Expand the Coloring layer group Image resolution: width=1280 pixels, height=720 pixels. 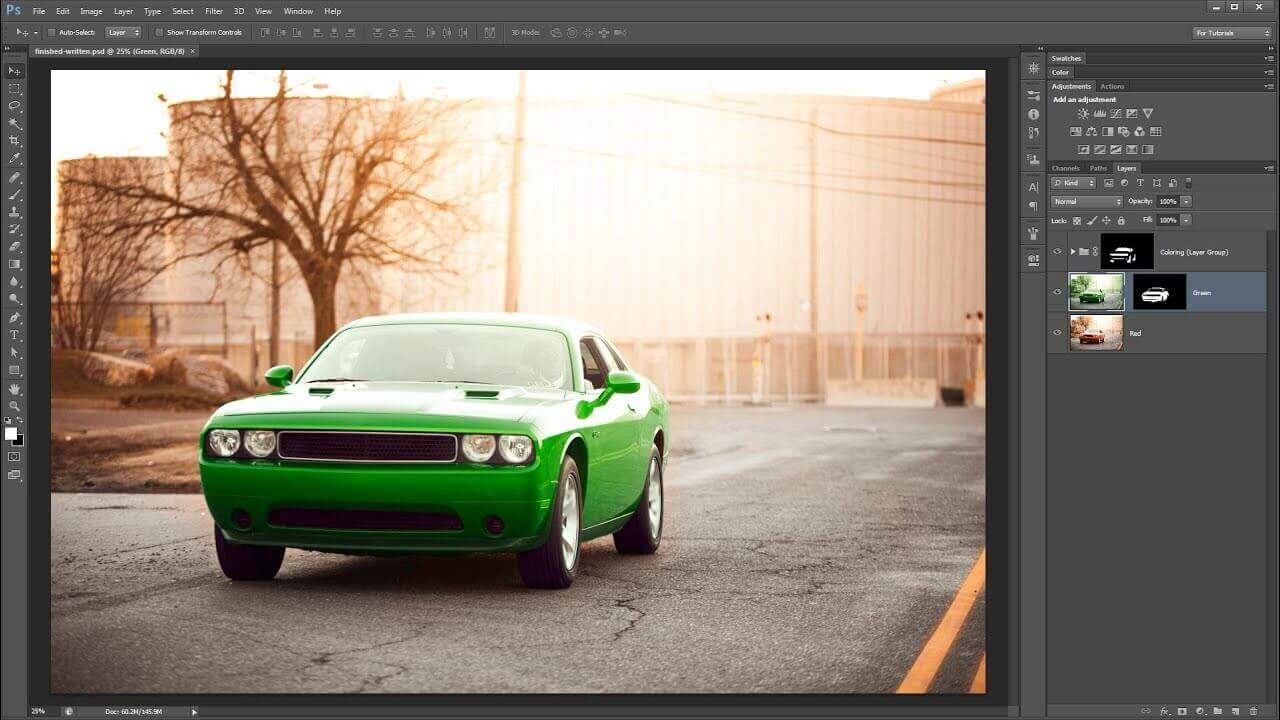click(1073, 252)
